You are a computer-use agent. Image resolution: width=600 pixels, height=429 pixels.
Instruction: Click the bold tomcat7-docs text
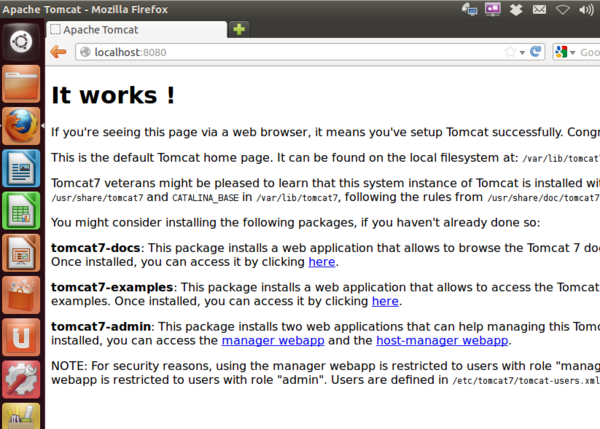coord(96,248)
